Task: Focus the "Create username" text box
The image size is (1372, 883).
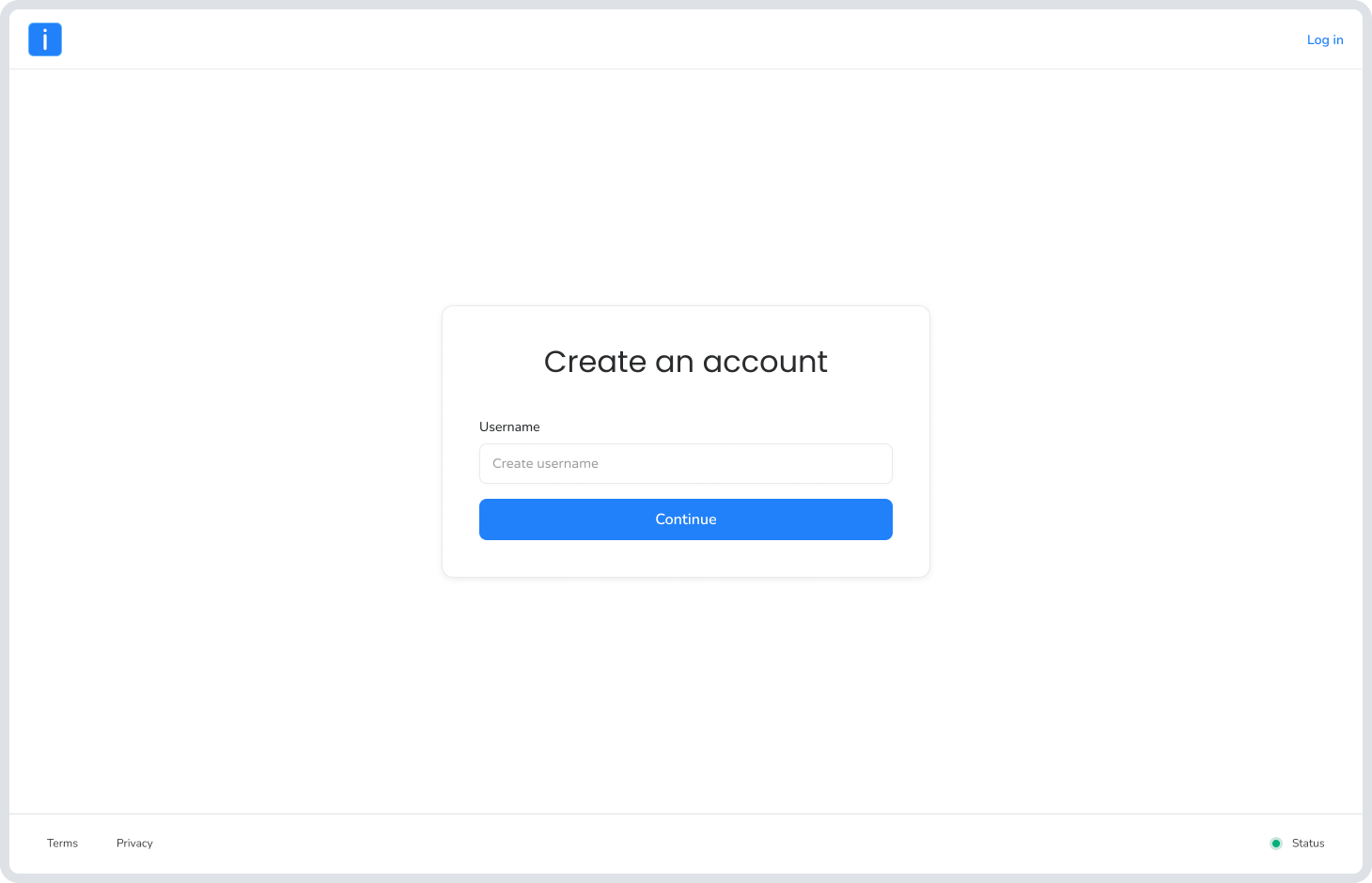Action: (x=686, y=463)
